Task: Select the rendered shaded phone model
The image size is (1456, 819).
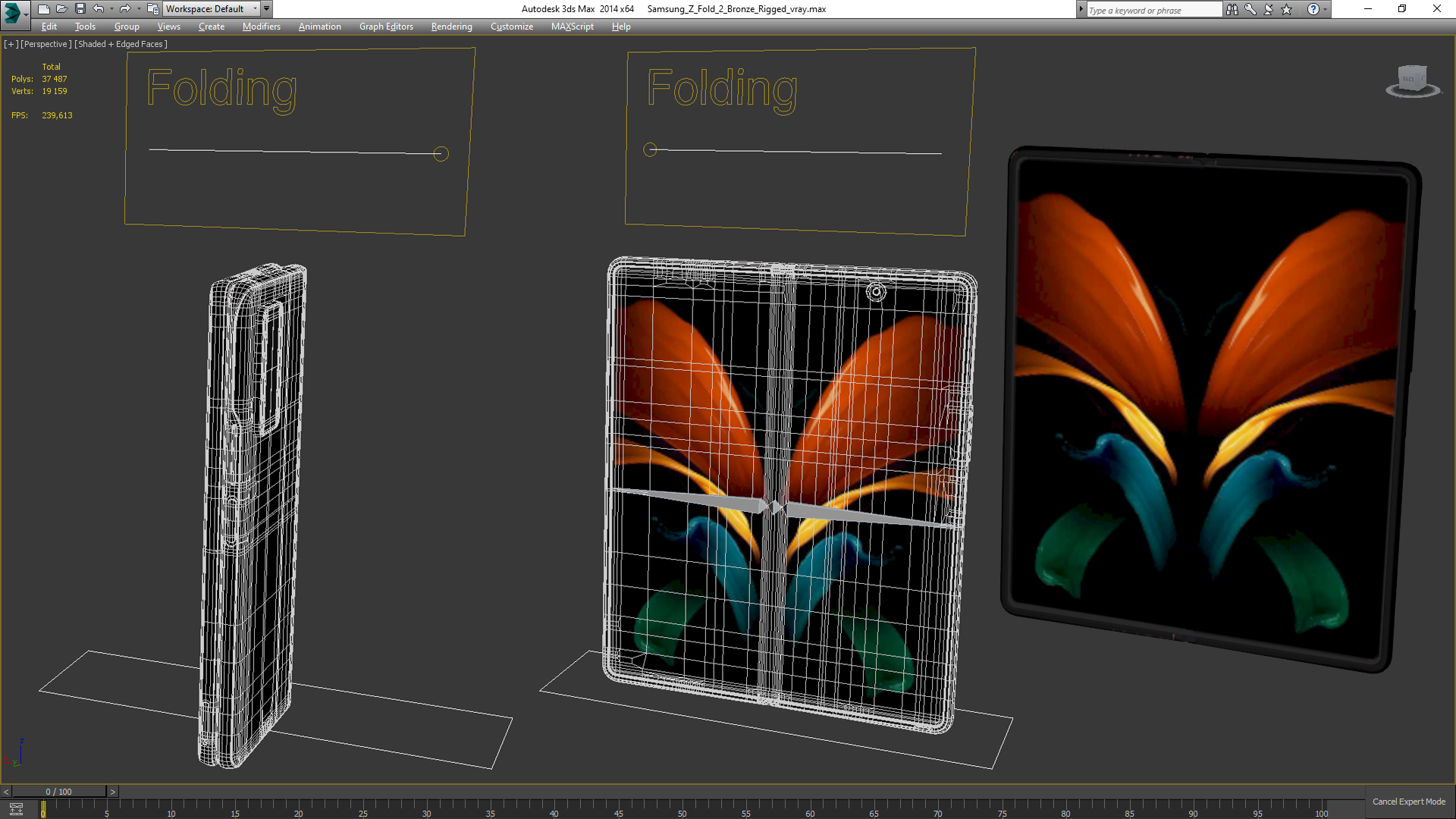Action: point(1211,409)
